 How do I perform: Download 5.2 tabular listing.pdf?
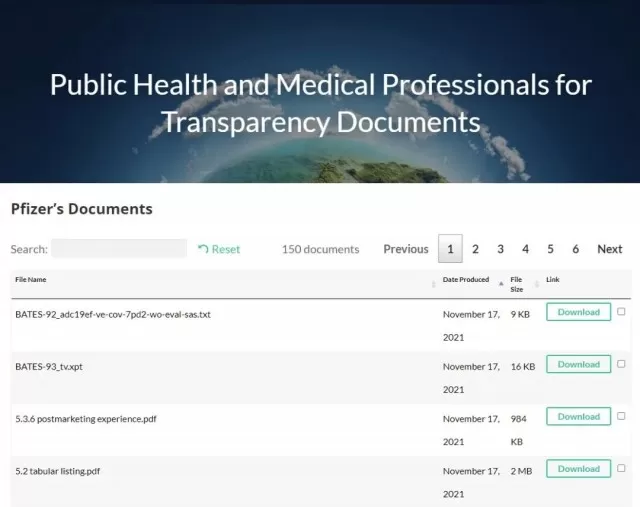pos(578,469)
